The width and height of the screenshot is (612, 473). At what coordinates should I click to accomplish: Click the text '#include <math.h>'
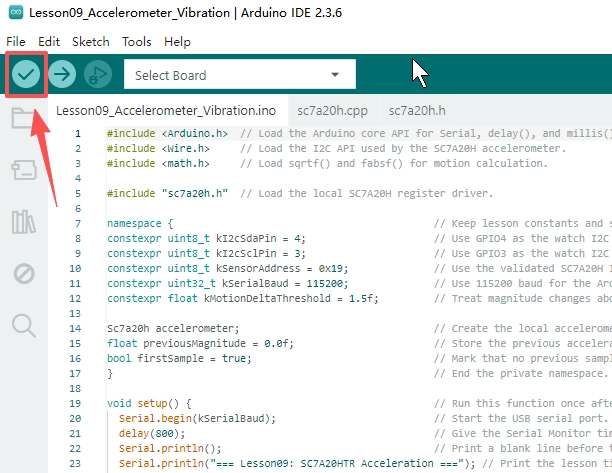pyautogui.click(x=158, y=164)
